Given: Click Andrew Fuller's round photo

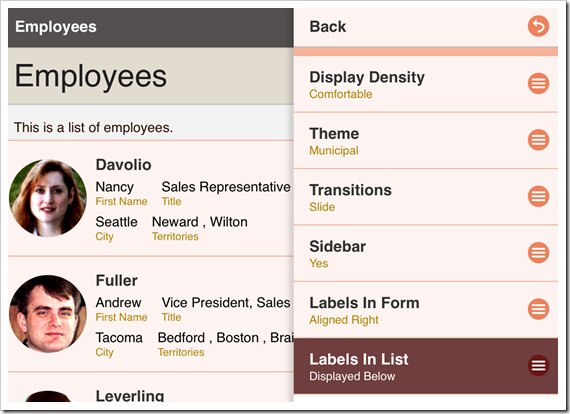Looking at the screenshot, I should click(48, 314).
